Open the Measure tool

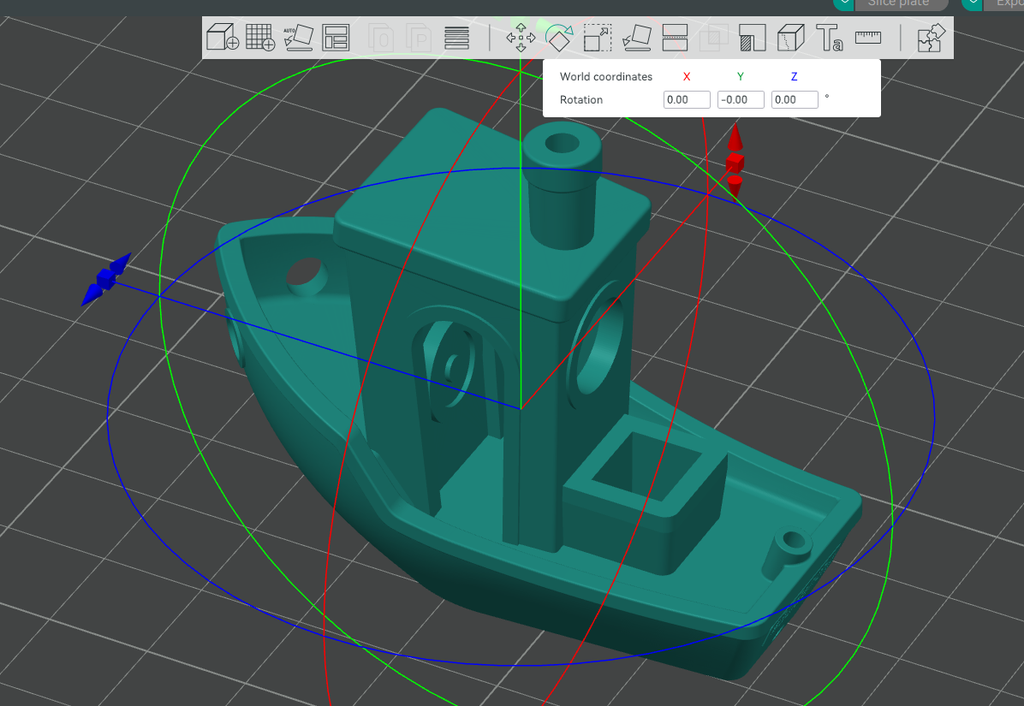point(868,38)
